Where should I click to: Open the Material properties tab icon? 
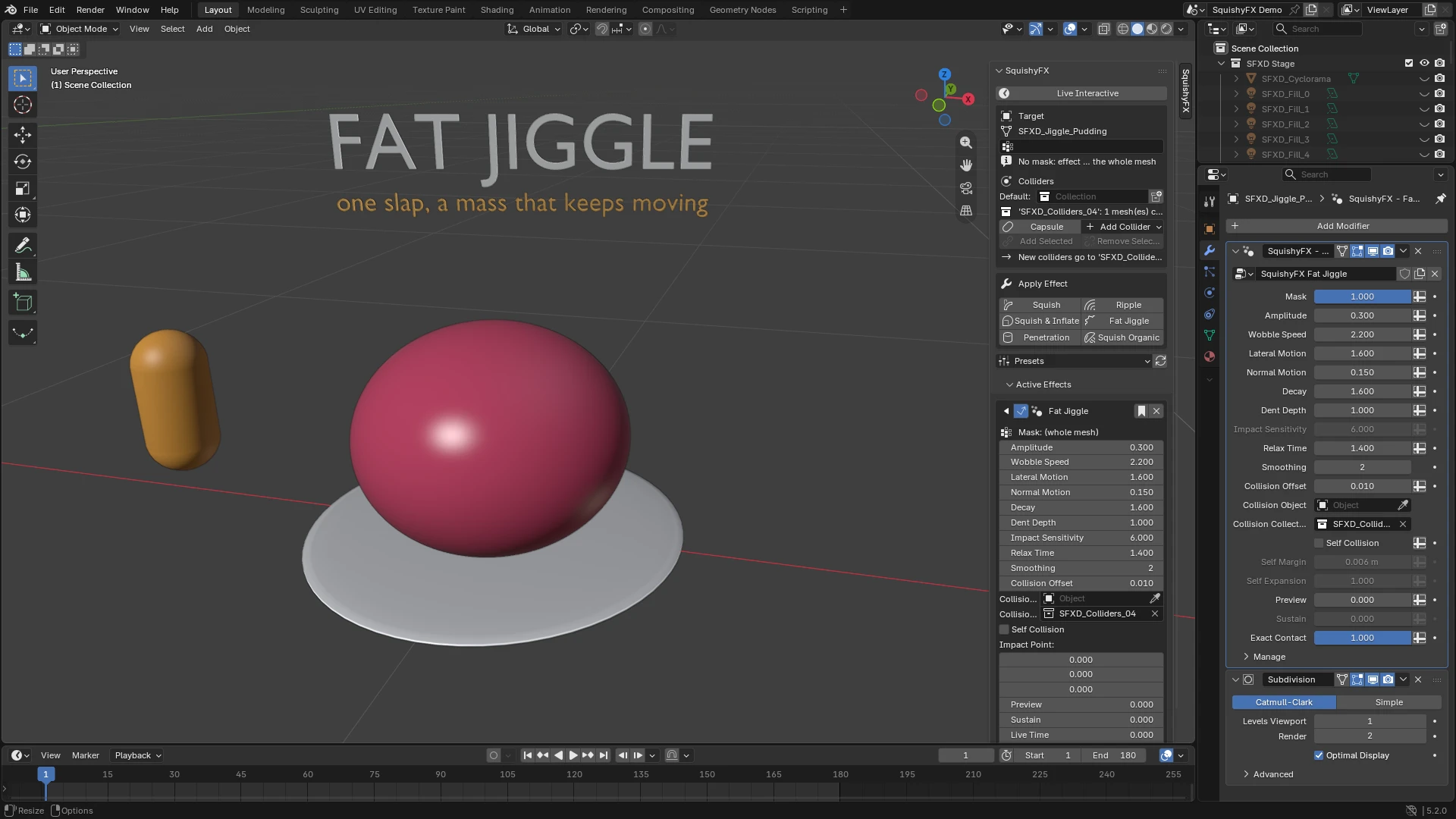(1210, 356)
